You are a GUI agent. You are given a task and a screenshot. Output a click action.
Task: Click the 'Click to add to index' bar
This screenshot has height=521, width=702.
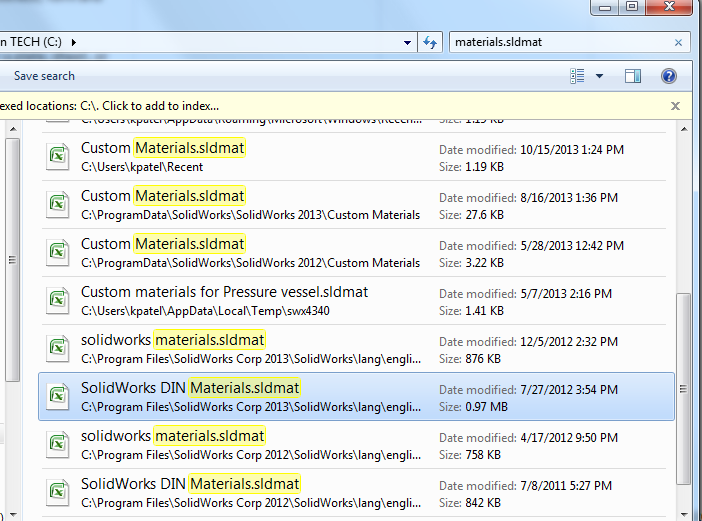coord(345,106)
